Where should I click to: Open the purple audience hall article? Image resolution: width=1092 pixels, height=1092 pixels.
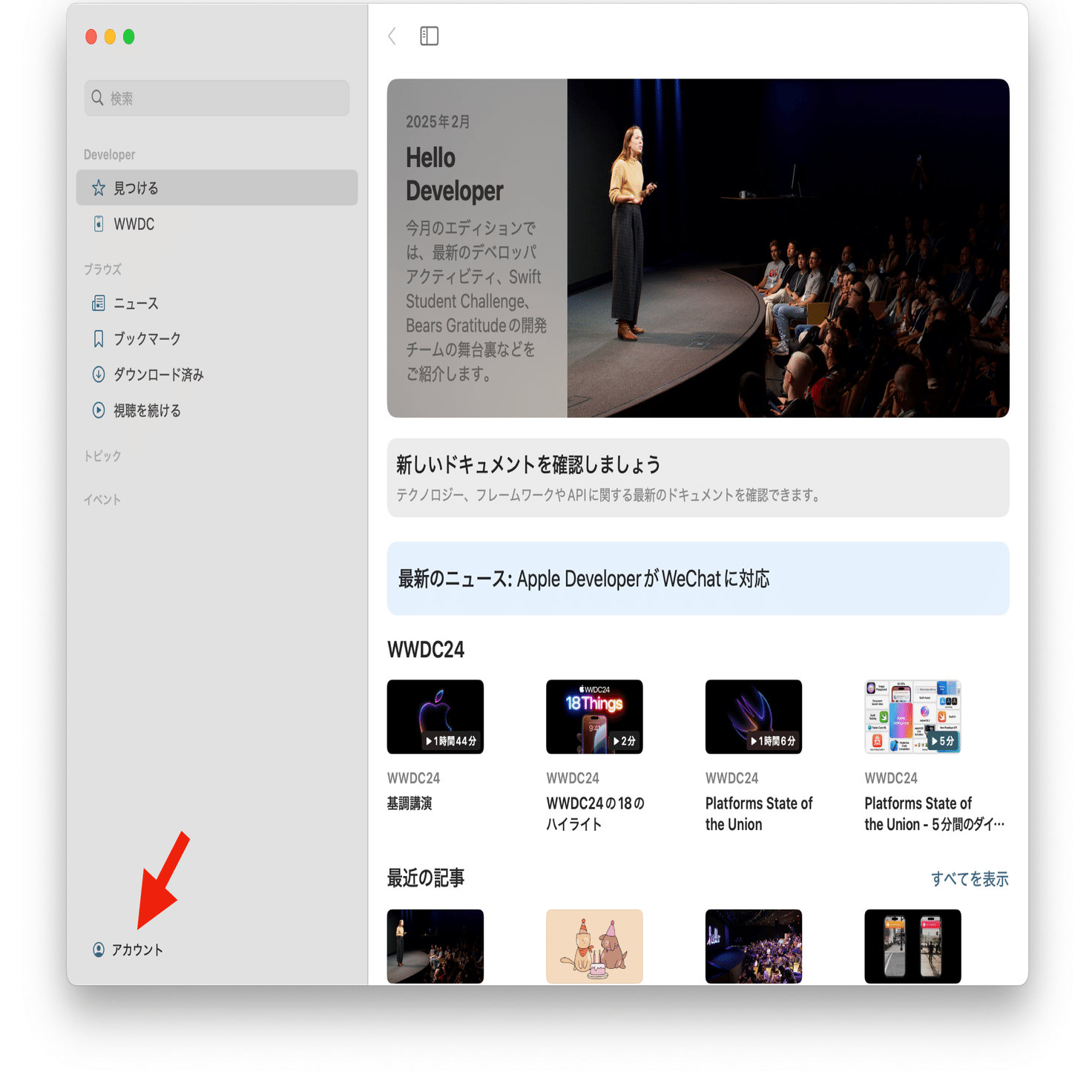click(754, 947)
